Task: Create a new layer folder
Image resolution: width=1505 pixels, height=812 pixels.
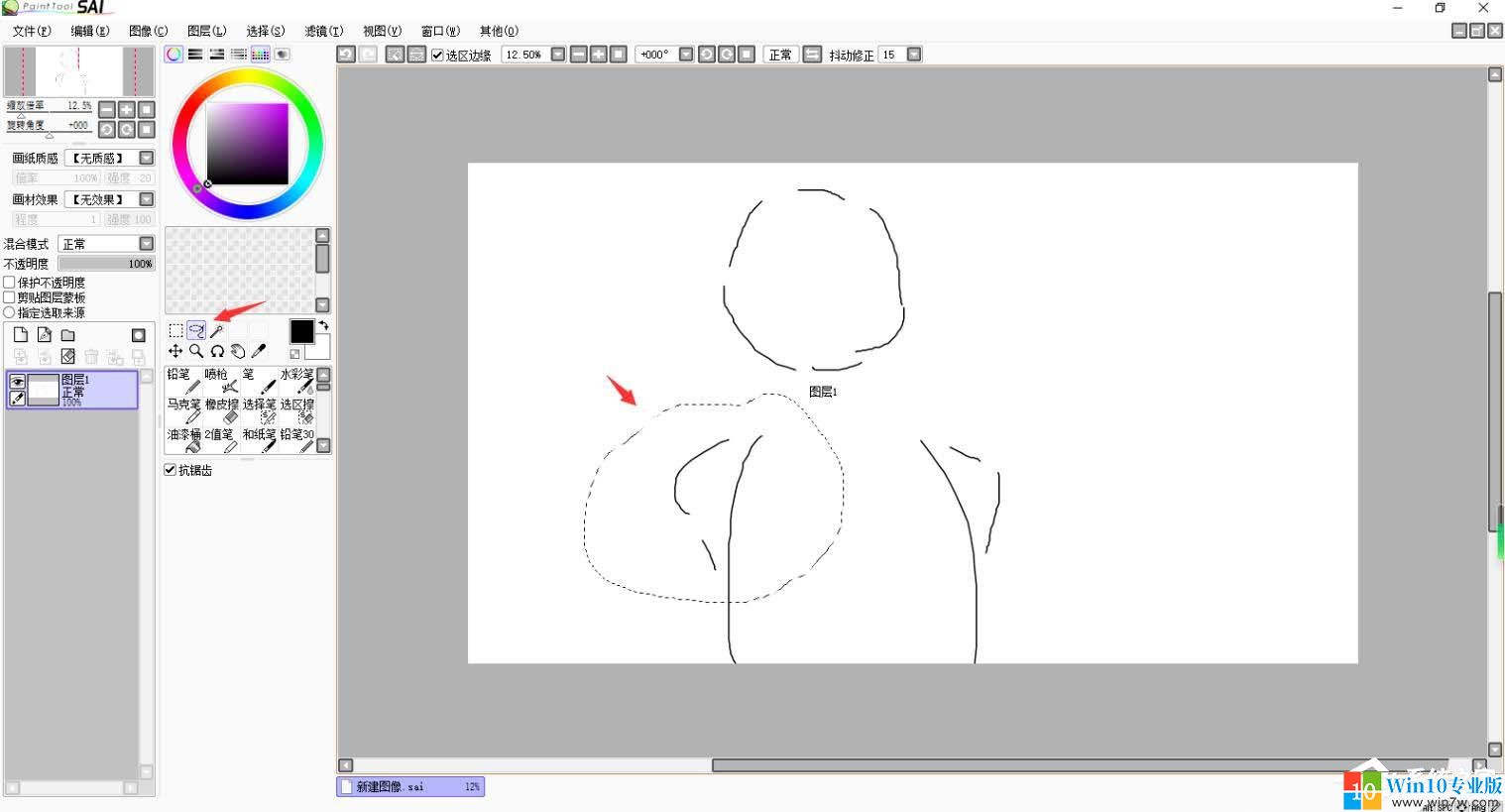Action: coord(68,335)
